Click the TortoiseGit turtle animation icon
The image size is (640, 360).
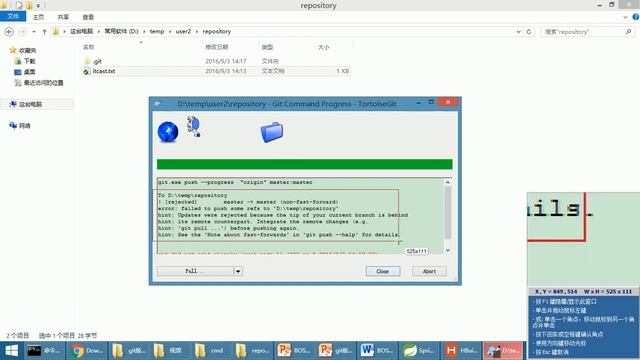pos(193,126)
